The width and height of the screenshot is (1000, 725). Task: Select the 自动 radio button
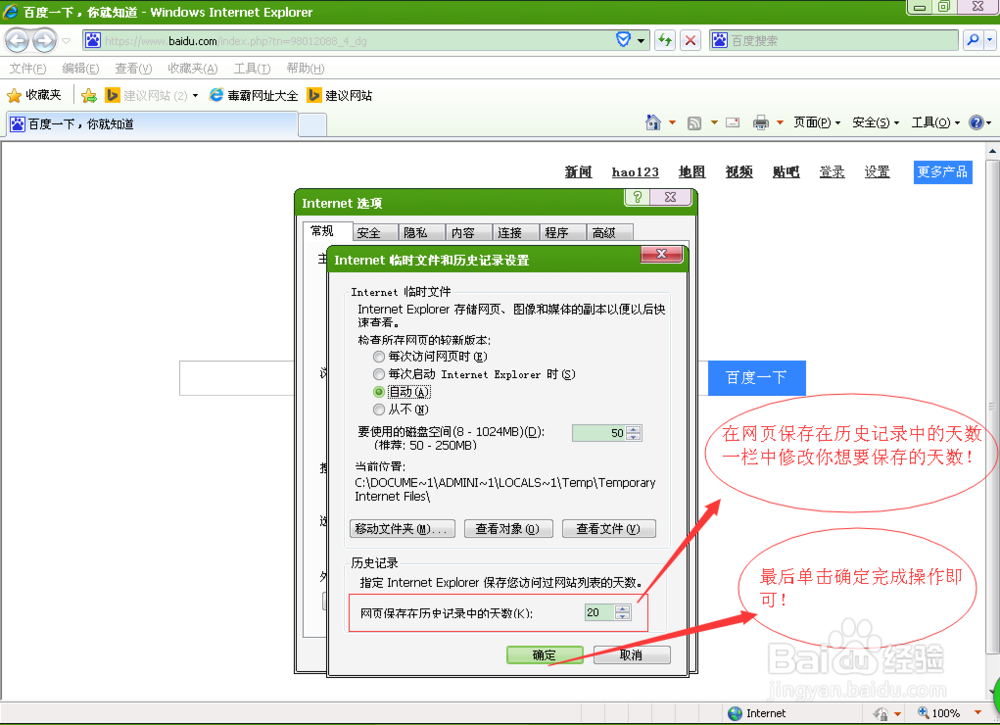(379, 392)
